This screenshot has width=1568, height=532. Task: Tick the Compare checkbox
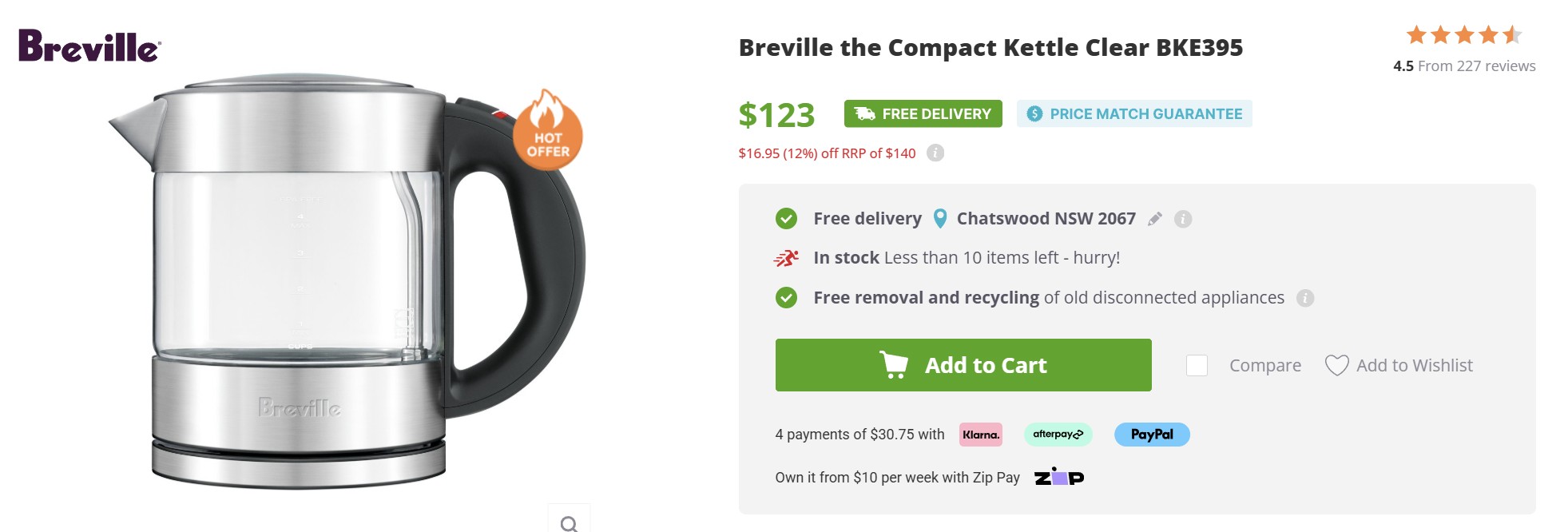pyautogui.click(x=1197, y=365)
